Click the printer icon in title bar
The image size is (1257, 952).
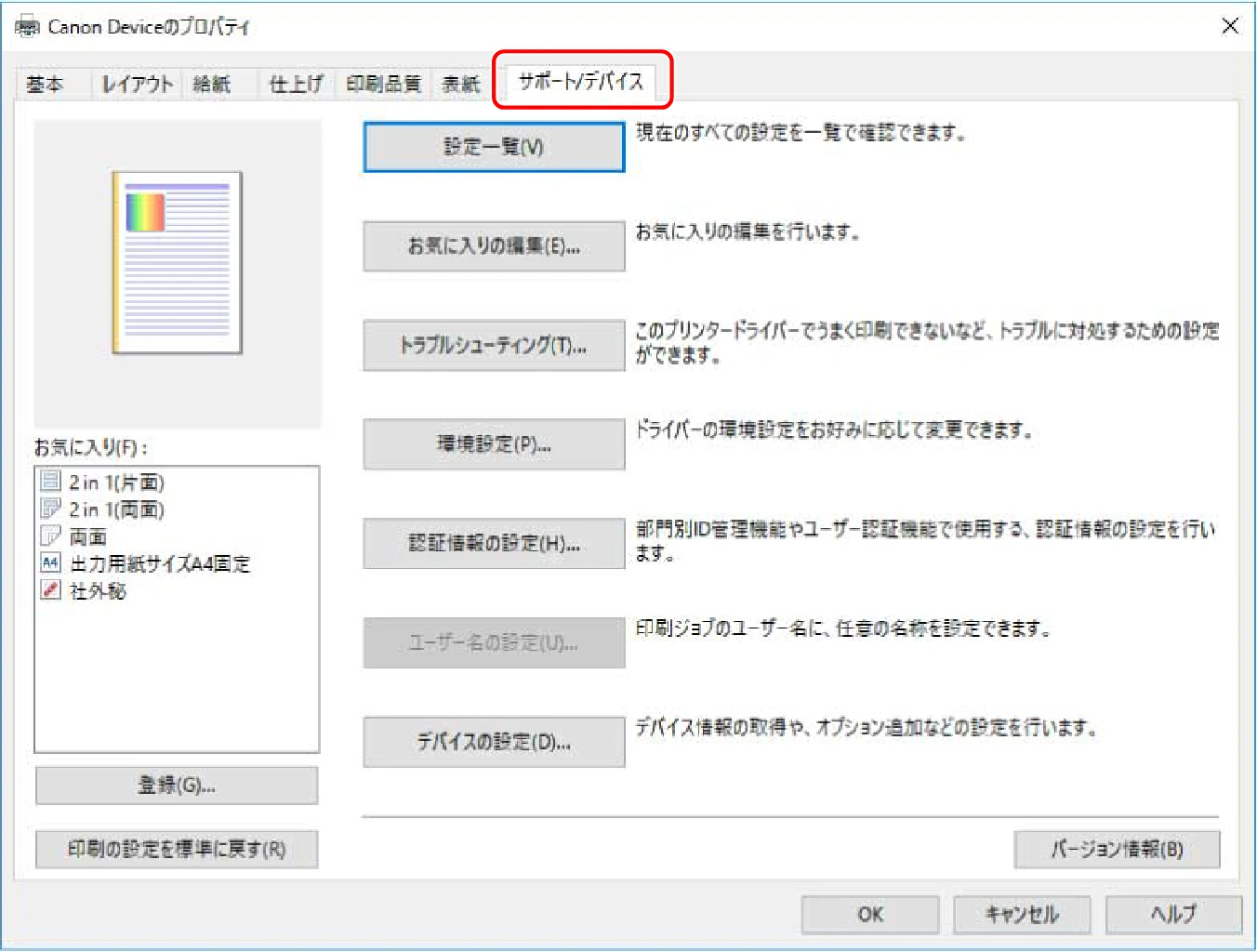click(27, 27)
